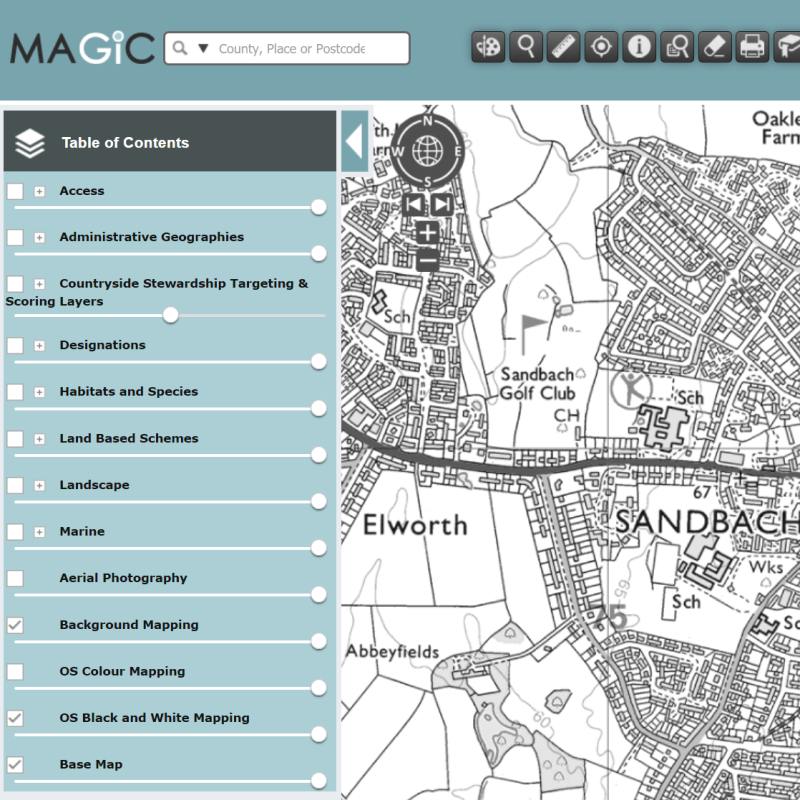Click the Countryside Stewardship opacity slider handle

(171, 315)
